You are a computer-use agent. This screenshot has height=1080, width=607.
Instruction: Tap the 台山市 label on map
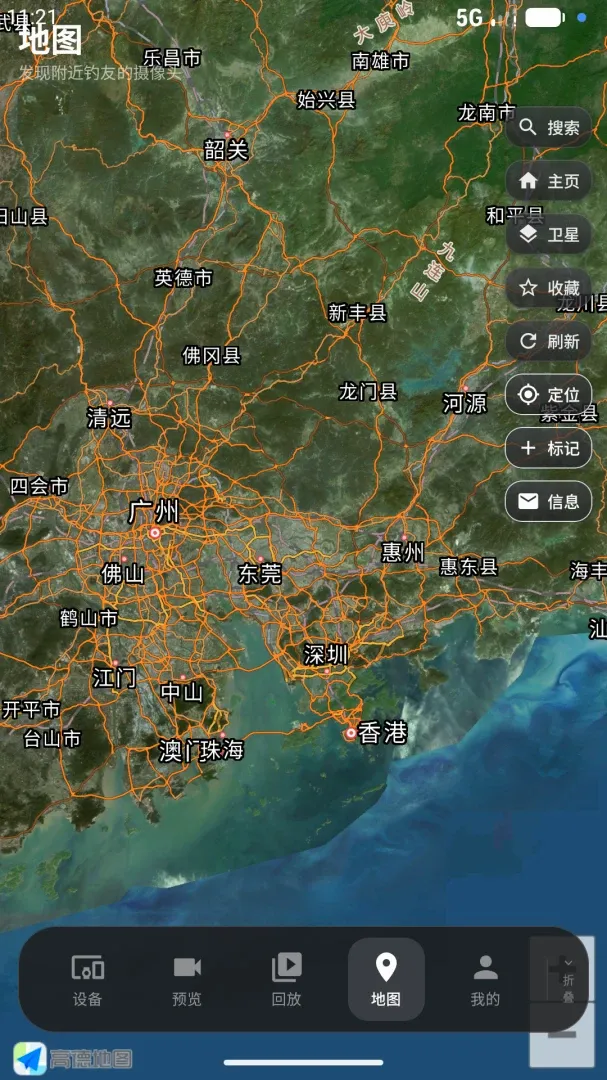(x=52, y=739)
